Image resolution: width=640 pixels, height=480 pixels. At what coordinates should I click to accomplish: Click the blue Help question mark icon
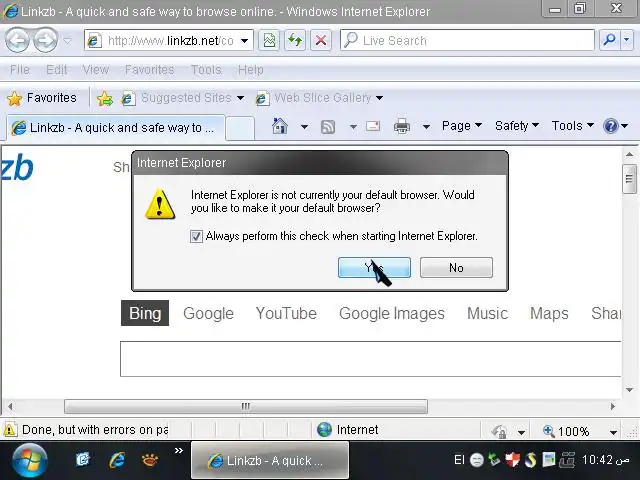pos(611,126)
